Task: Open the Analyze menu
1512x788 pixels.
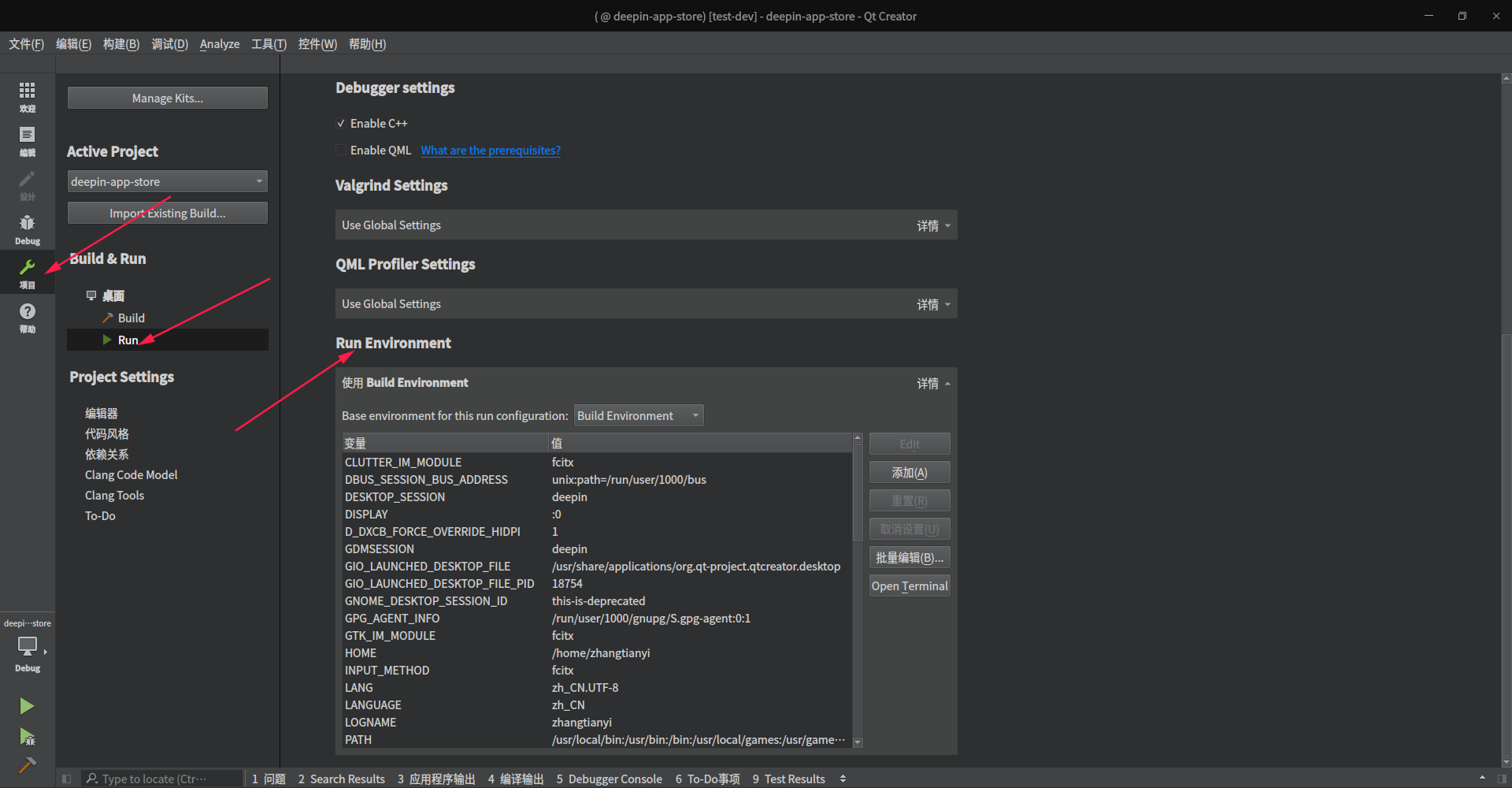Action: pos(219,44)
